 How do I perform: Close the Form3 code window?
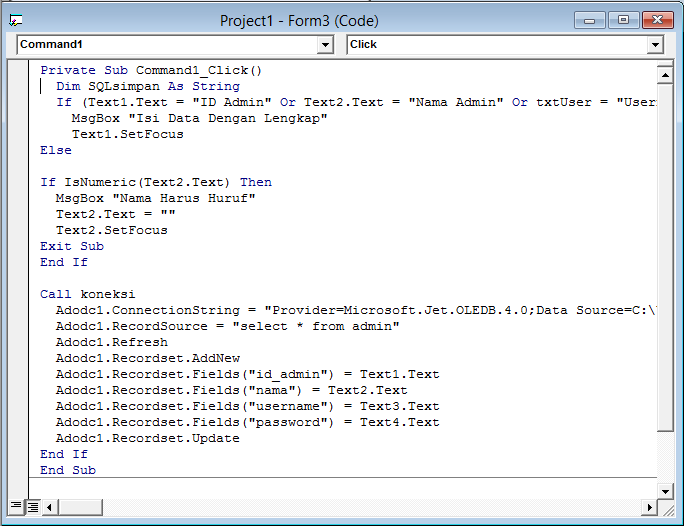point(658,20)
